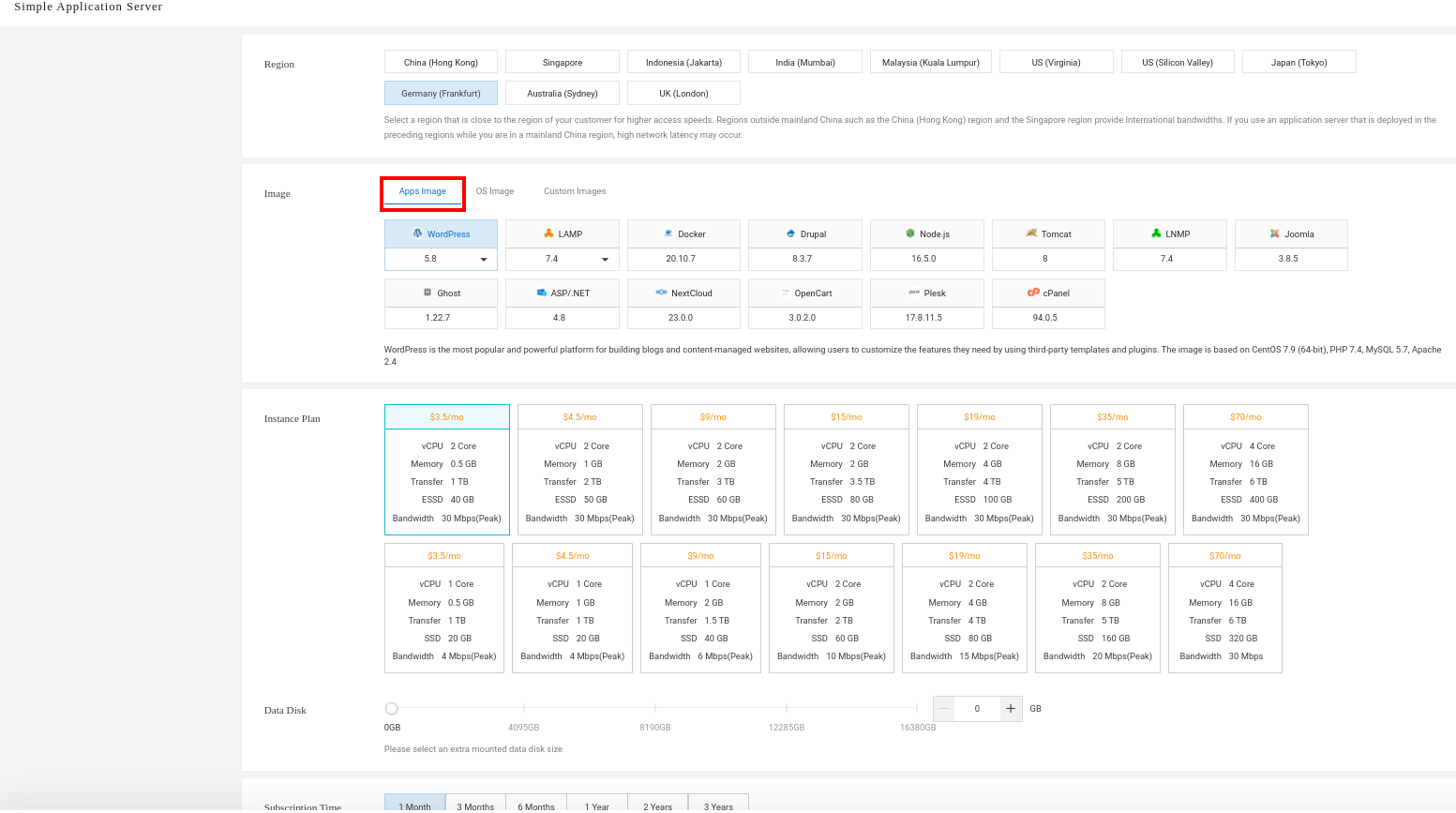Select the $4.5/mo 2 Core ESSD plan
Viewport: 1456px width, 813px height.
coord(580,470)
